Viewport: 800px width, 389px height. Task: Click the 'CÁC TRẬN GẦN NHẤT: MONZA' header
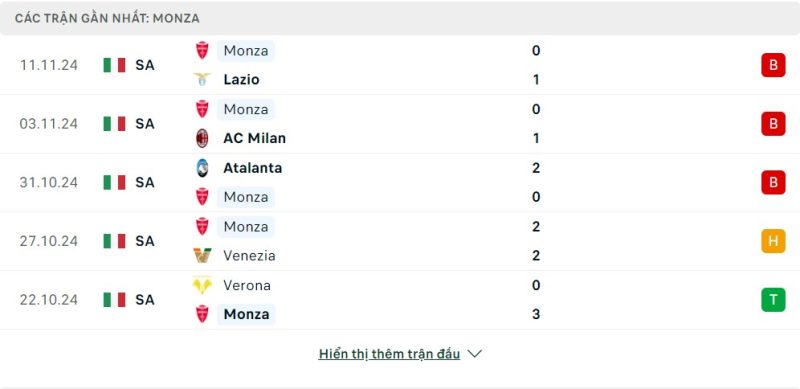point(107,18)
